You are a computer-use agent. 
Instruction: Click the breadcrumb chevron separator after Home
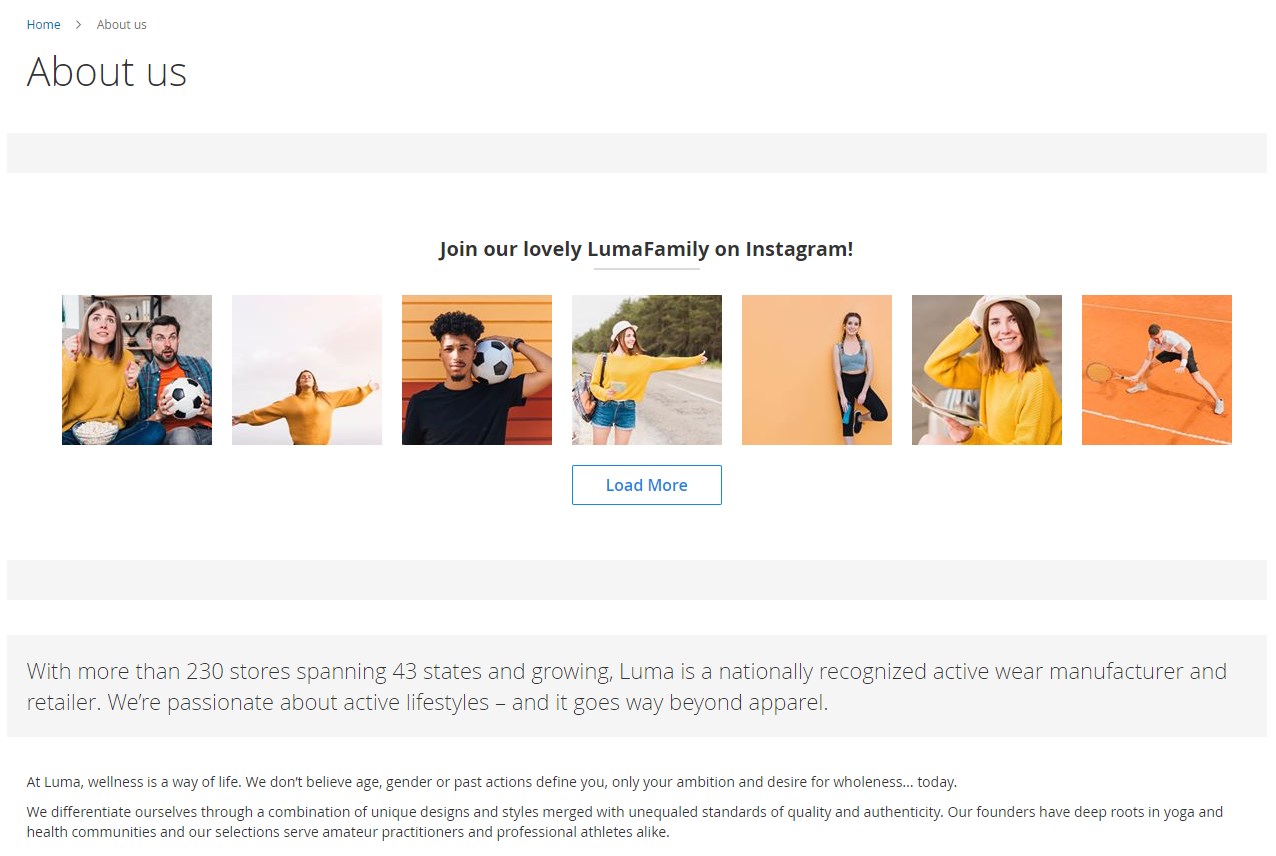click(x=78, y=24)
